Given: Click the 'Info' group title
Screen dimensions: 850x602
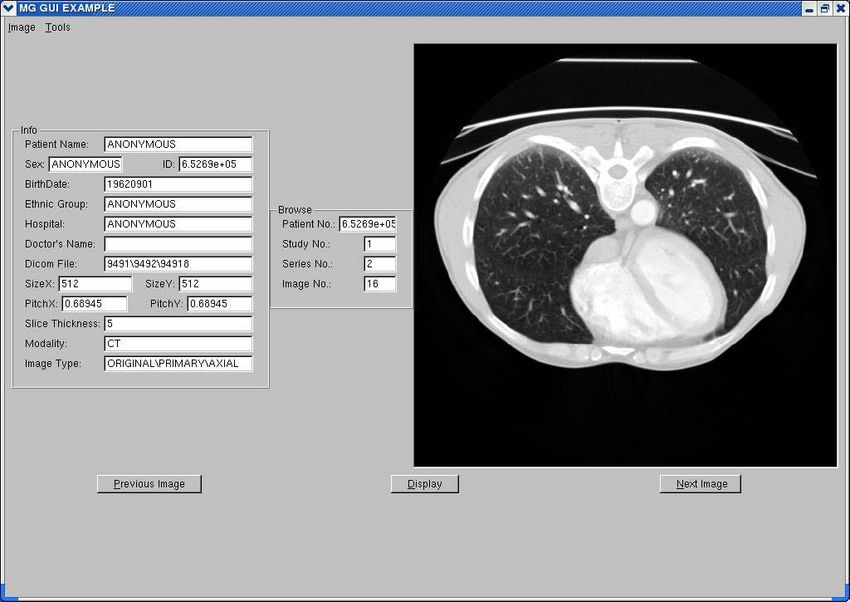Looking at the screenshot, I should tap(29, 130).
